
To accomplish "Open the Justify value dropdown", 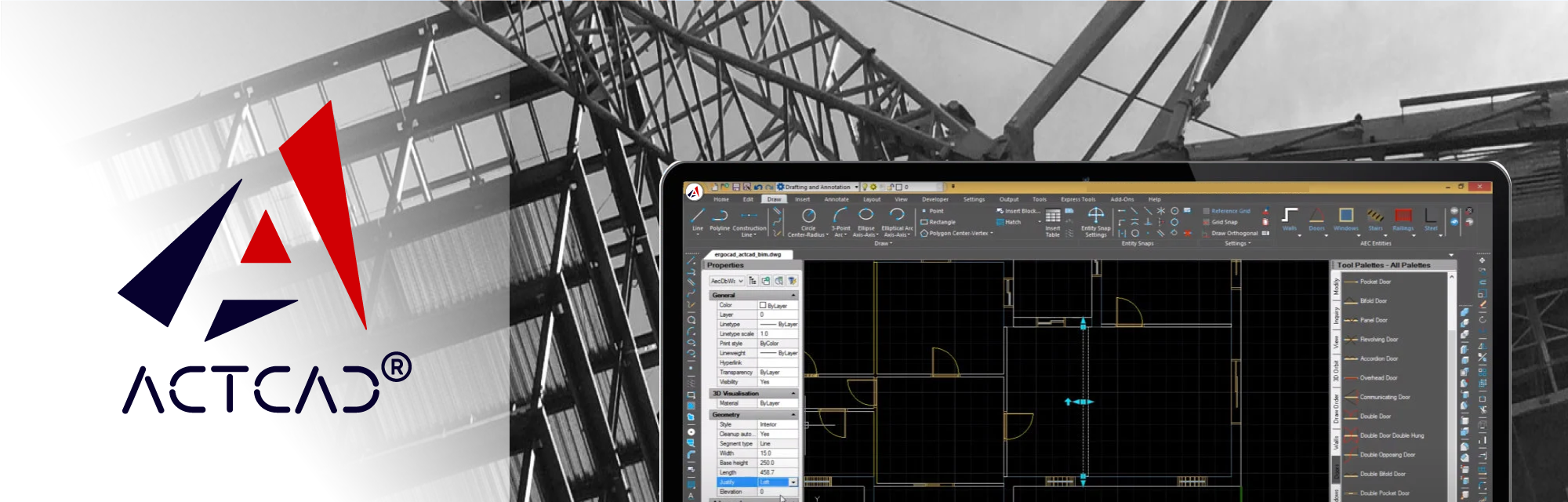I will [793, 482].
